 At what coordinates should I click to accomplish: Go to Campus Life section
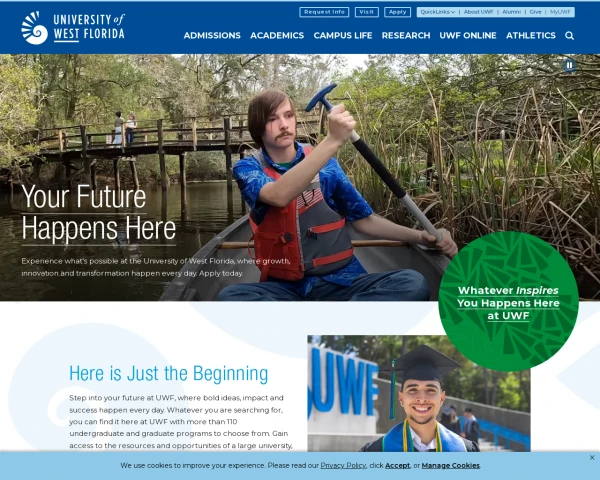tap(342, 35)
